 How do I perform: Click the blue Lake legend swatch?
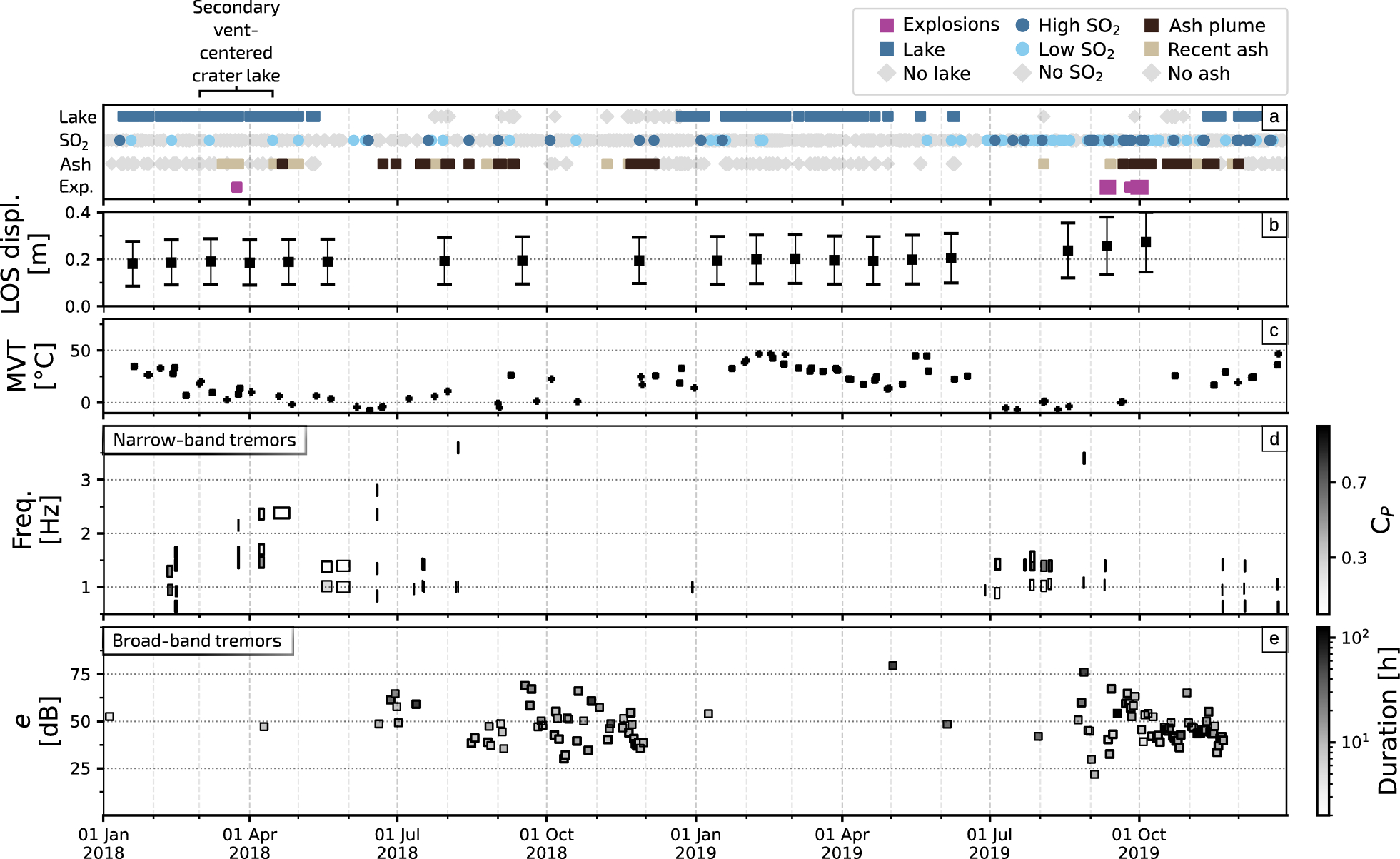point(886,49)
